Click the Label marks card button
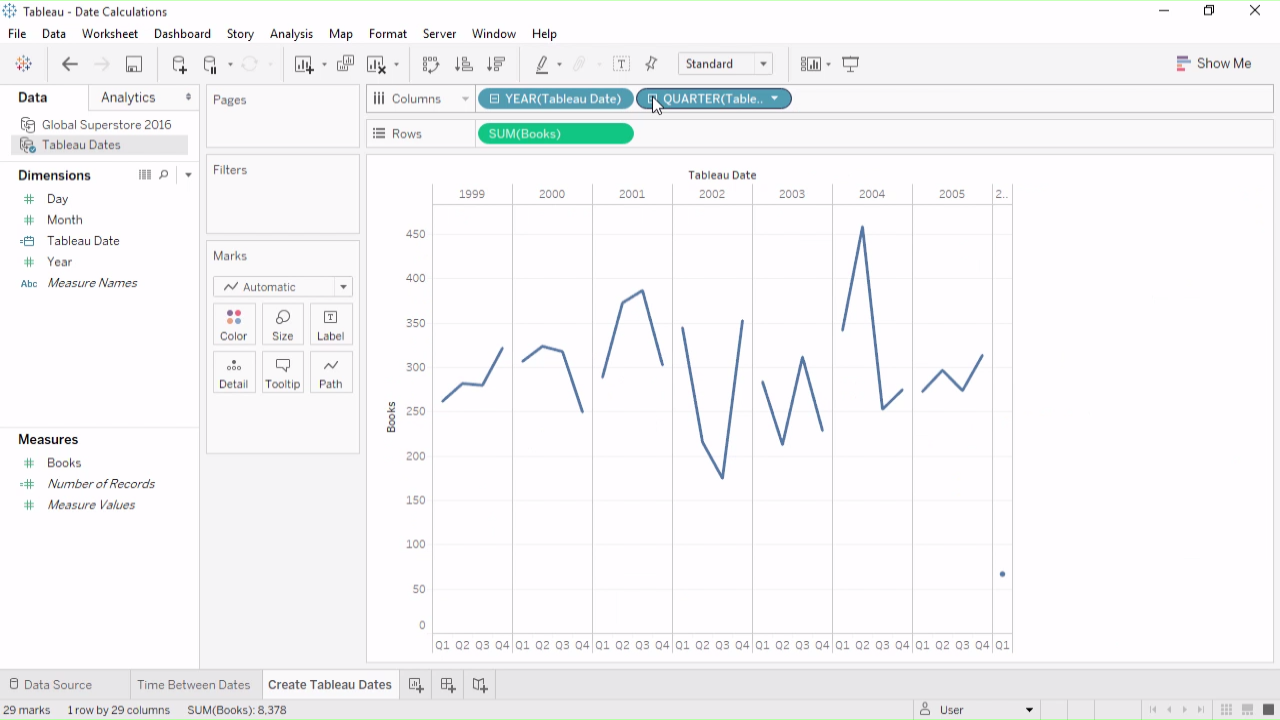This screenshot has width=1280, height=720. pos(330,324)
